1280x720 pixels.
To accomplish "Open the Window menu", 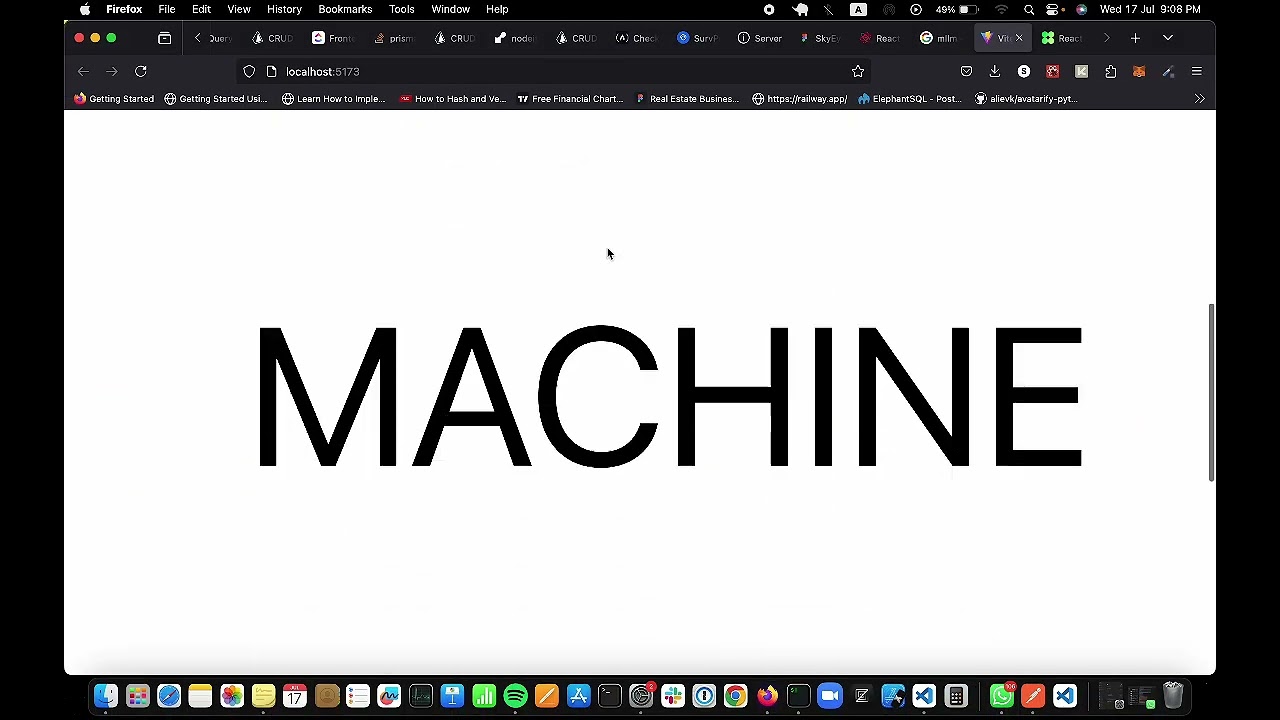I will [451, 9].
